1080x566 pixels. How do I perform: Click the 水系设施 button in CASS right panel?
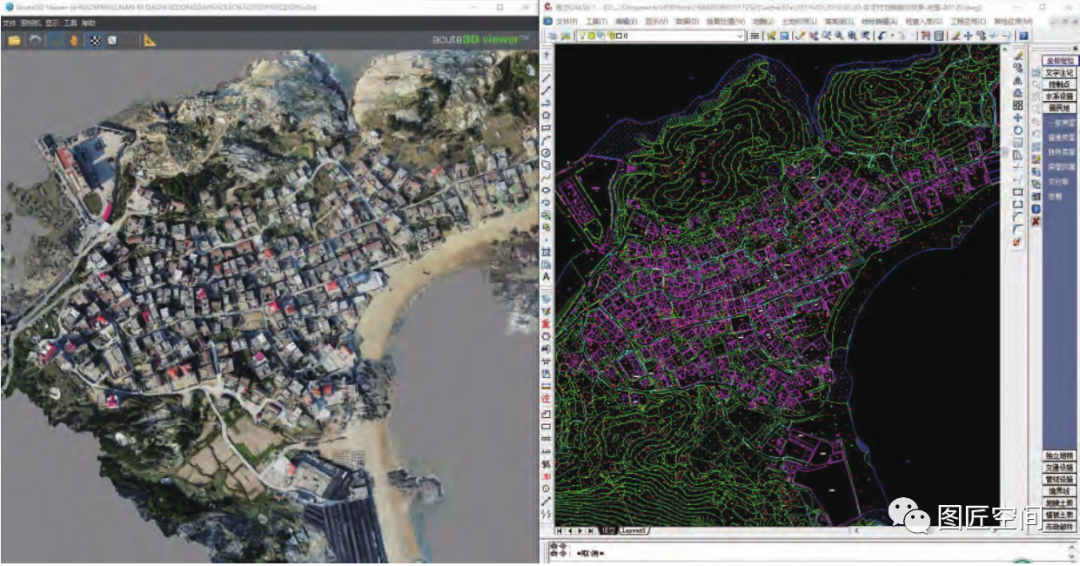point(1059,96)
